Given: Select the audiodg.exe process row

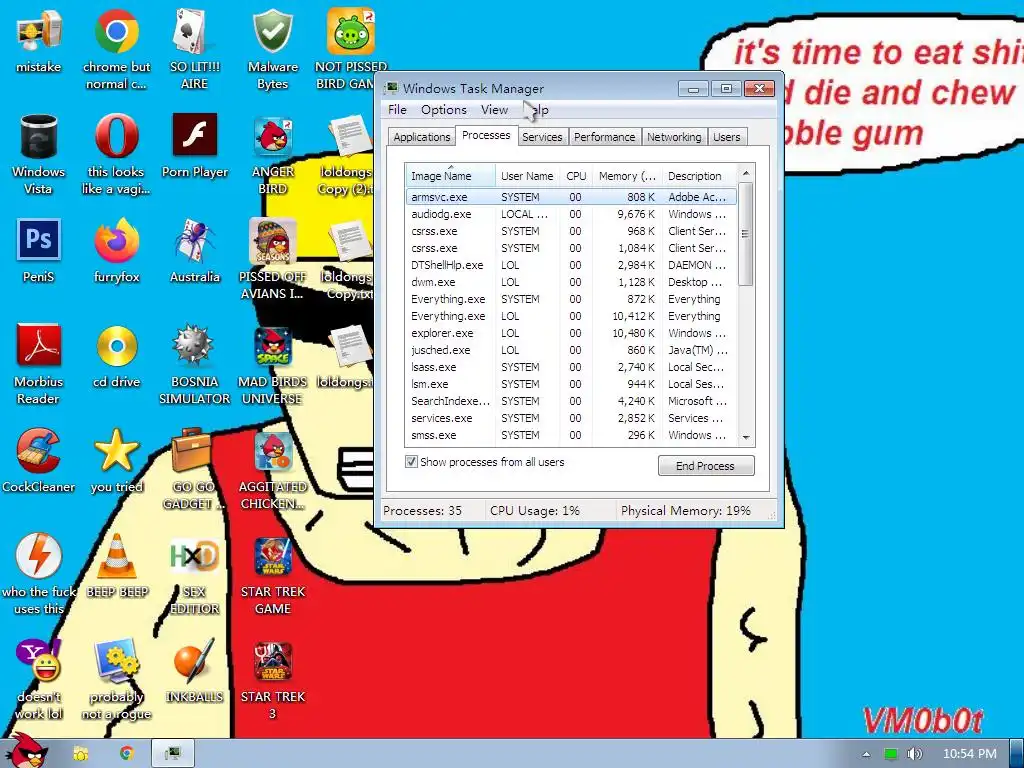Looking at the screenshot, I should (571, 214).
